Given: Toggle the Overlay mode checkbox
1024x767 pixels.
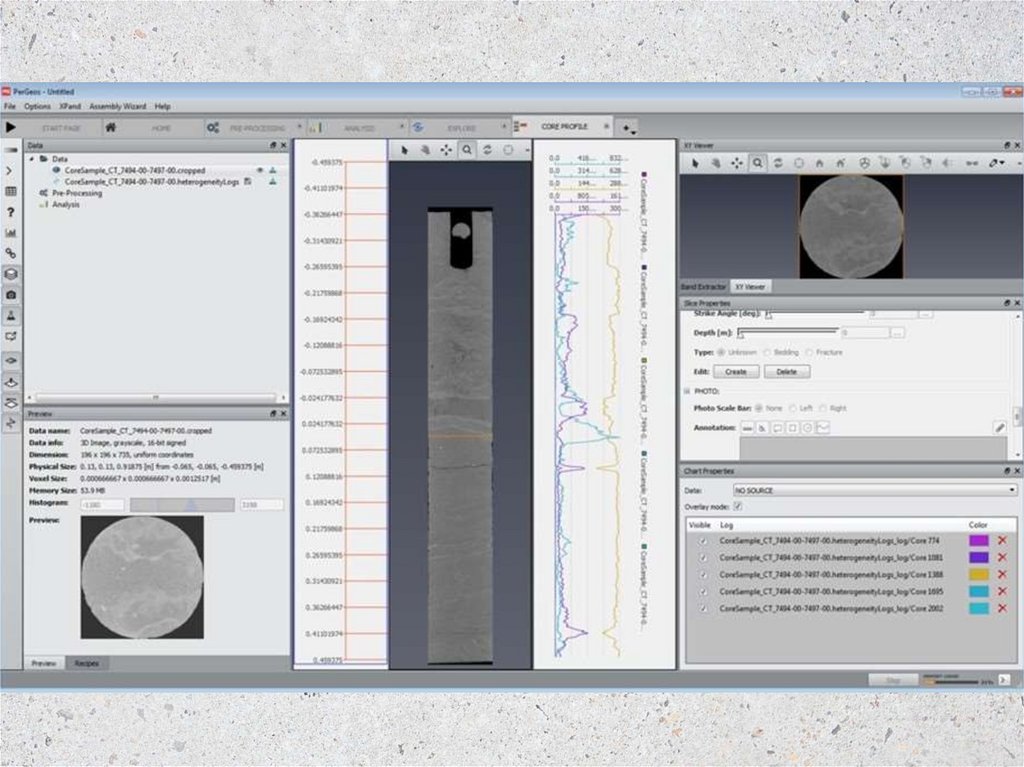Looking at the screenshot, I should [x=737, y=507].
